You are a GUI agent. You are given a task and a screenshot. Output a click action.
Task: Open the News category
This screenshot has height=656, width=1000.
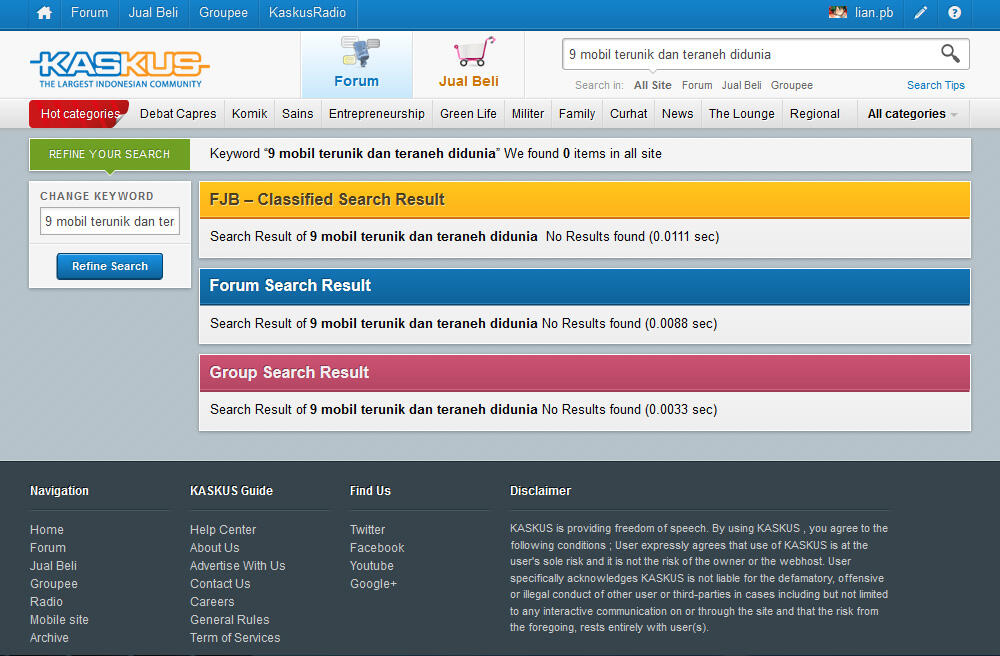click(677, 114)
